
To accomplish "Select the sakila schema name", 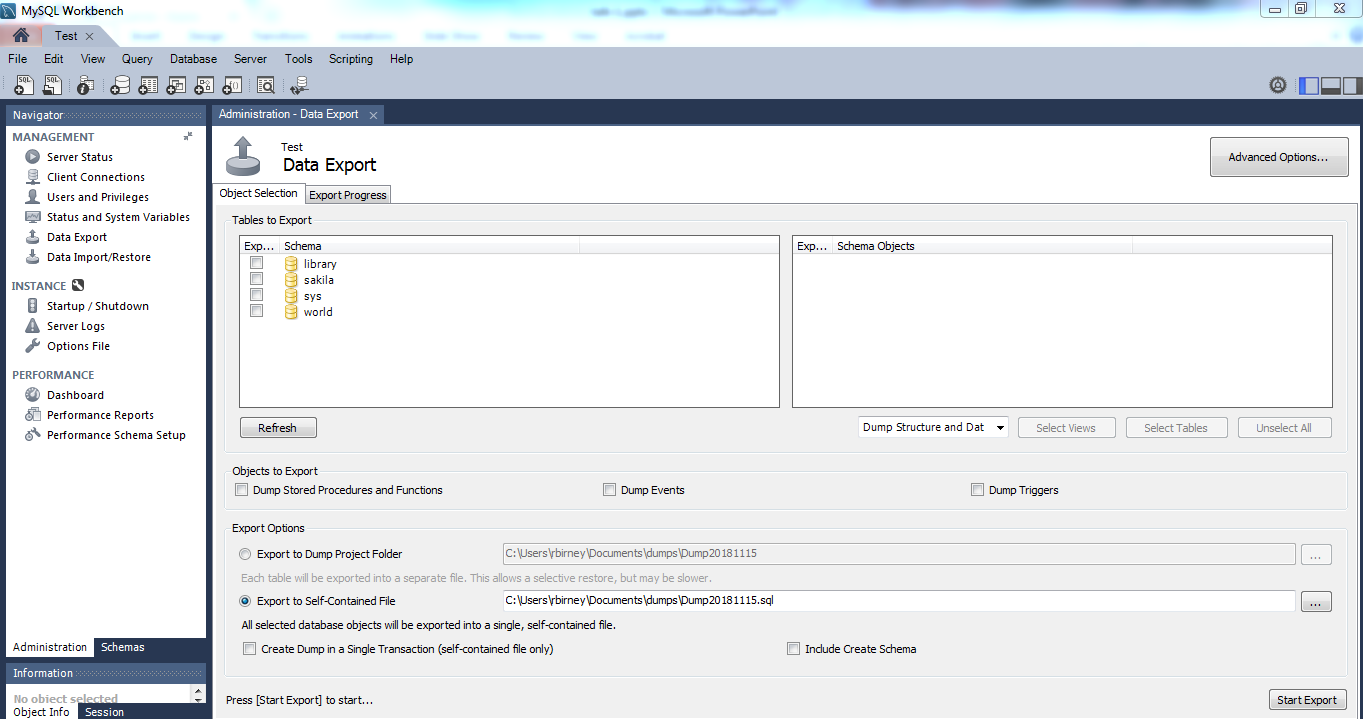I will click(319, 280).
